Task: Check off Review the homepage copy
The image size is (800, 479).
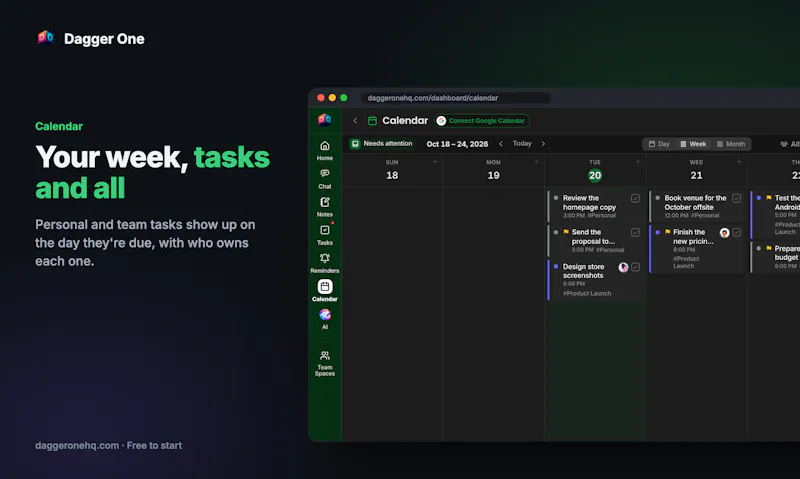Action: point(635,198)
